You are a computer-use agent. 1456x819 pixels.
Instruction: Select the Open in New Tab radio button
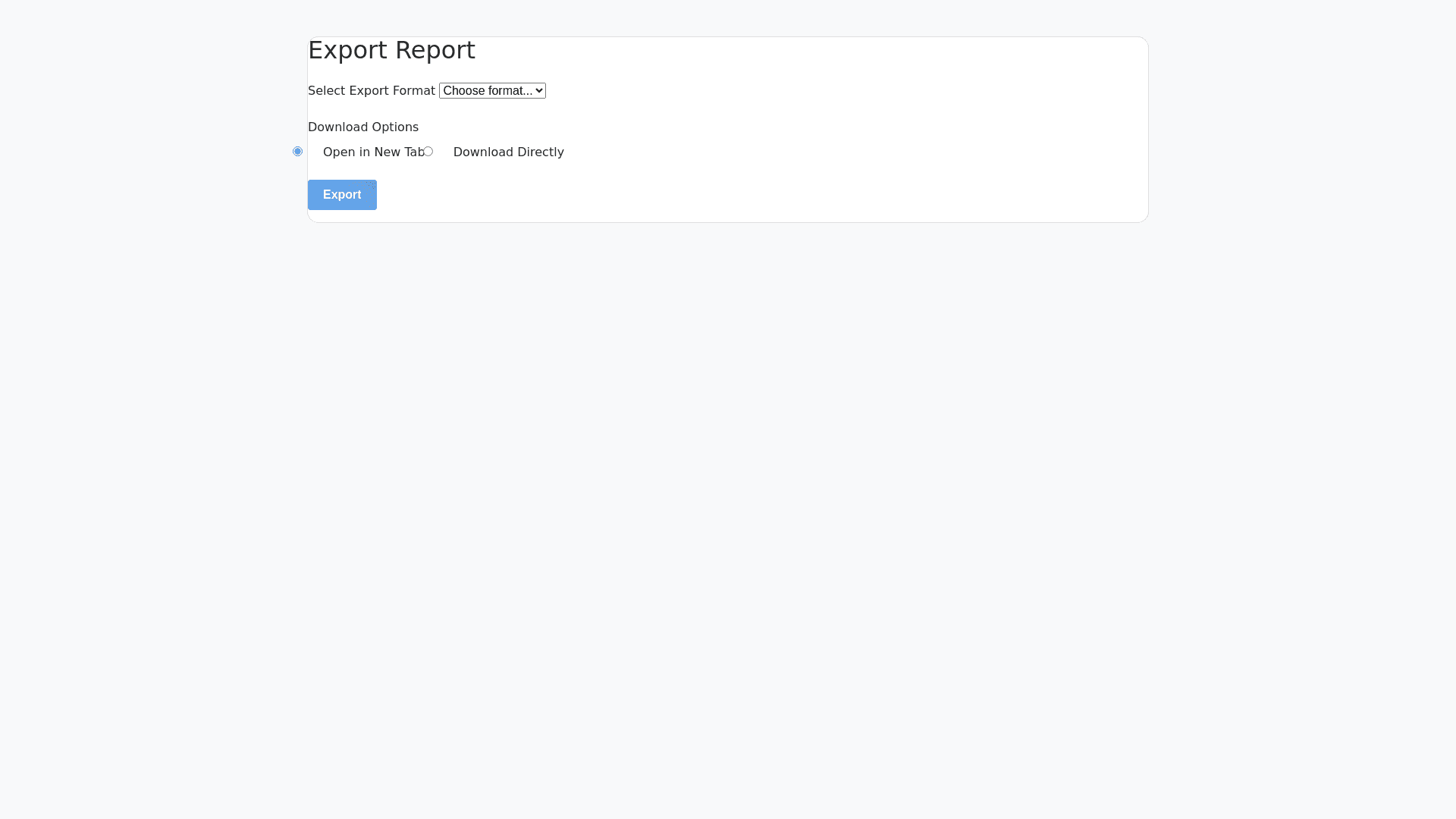click(297, 151)
